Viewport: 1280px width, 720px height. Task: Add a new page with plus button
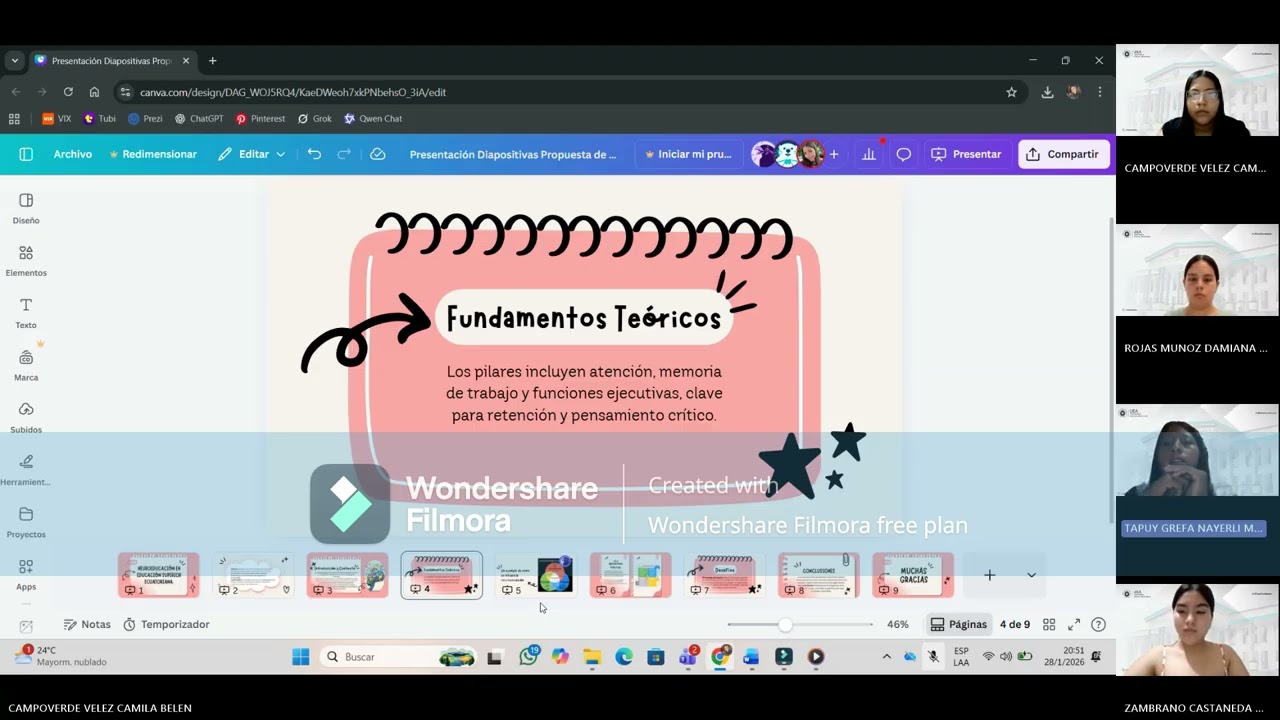pos(989,575)
